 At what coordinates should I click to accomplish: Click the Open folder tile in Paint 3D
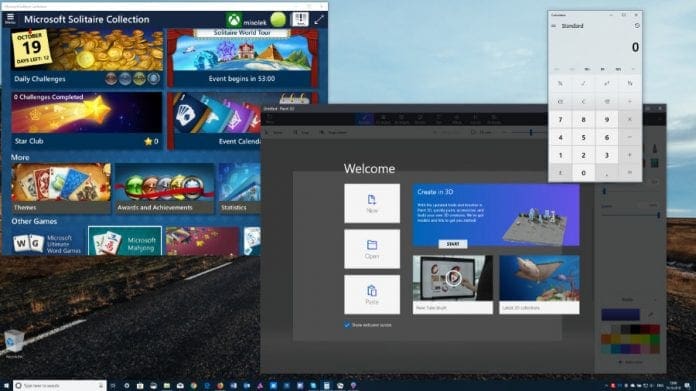coord(372,249)
